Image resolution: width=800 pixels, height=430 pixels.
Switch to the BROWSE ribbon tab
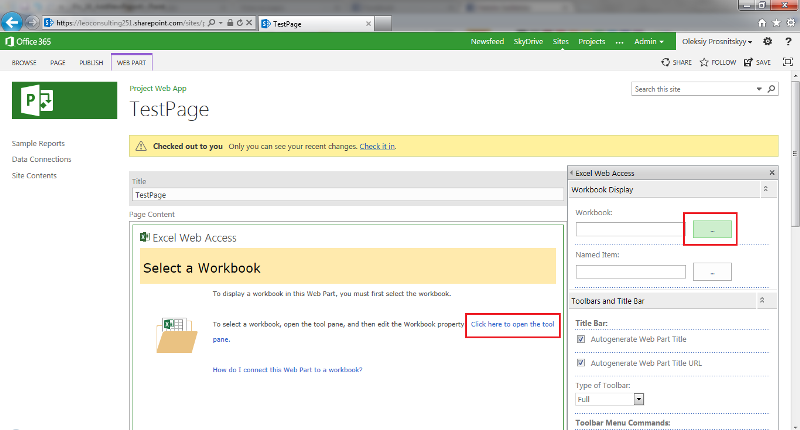(24, 62)
